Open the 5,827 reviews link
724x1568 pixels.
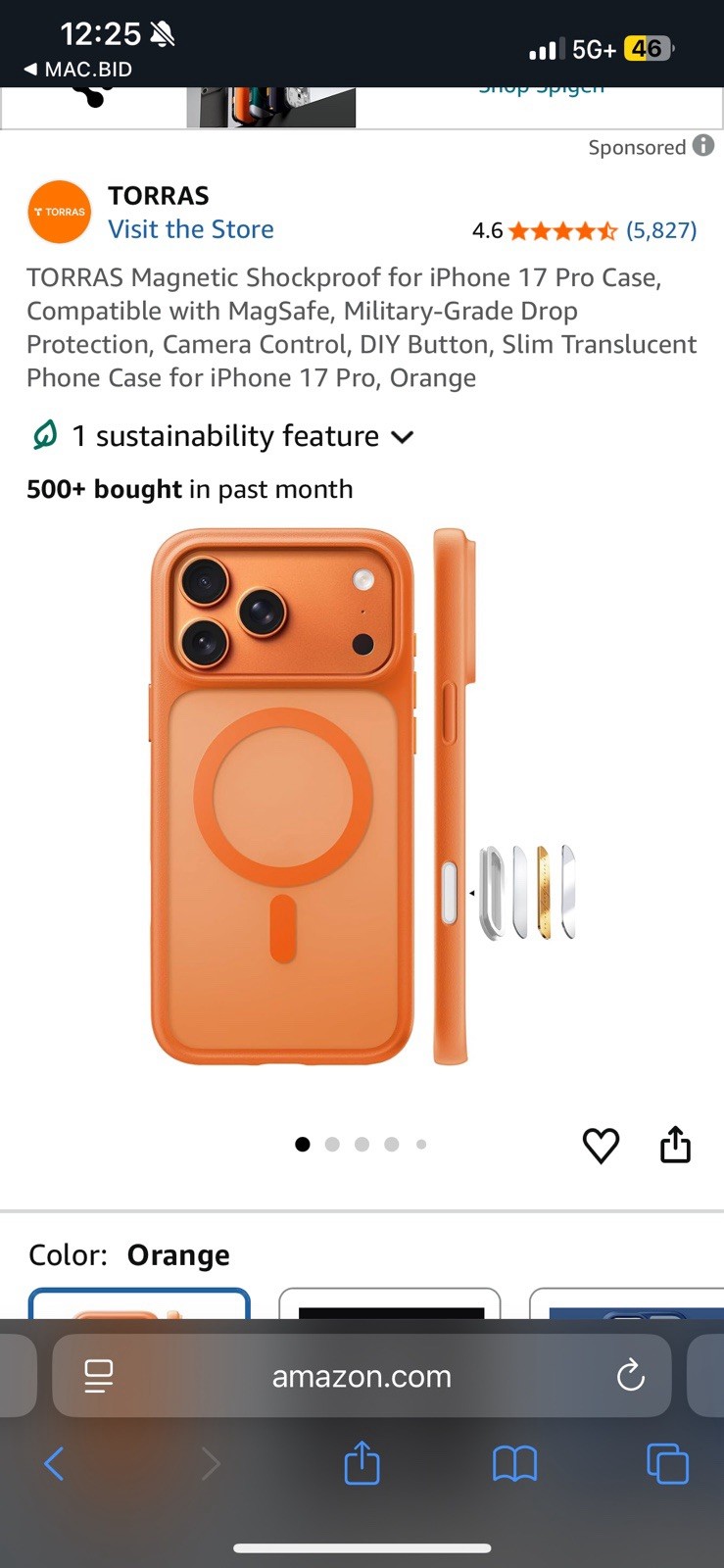coord(661,230)
